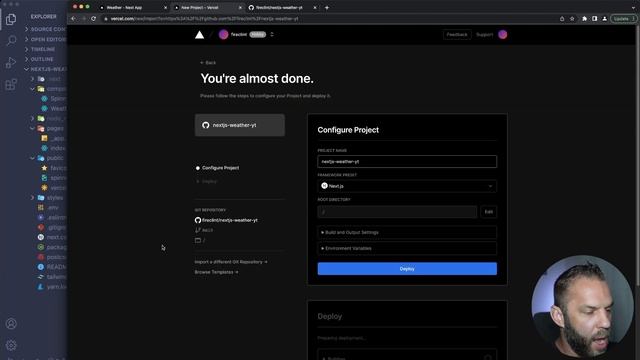The width and height of the screenshot is (640, 360).
Task: Go back with the browser back arrow
Action: click(x=73, y=19)
